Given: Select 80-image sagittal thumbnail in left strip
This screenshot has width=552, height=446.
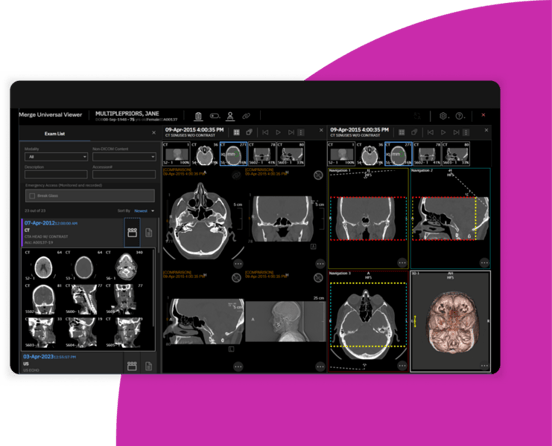Looking at the screenshot, I should coord(290,154).
